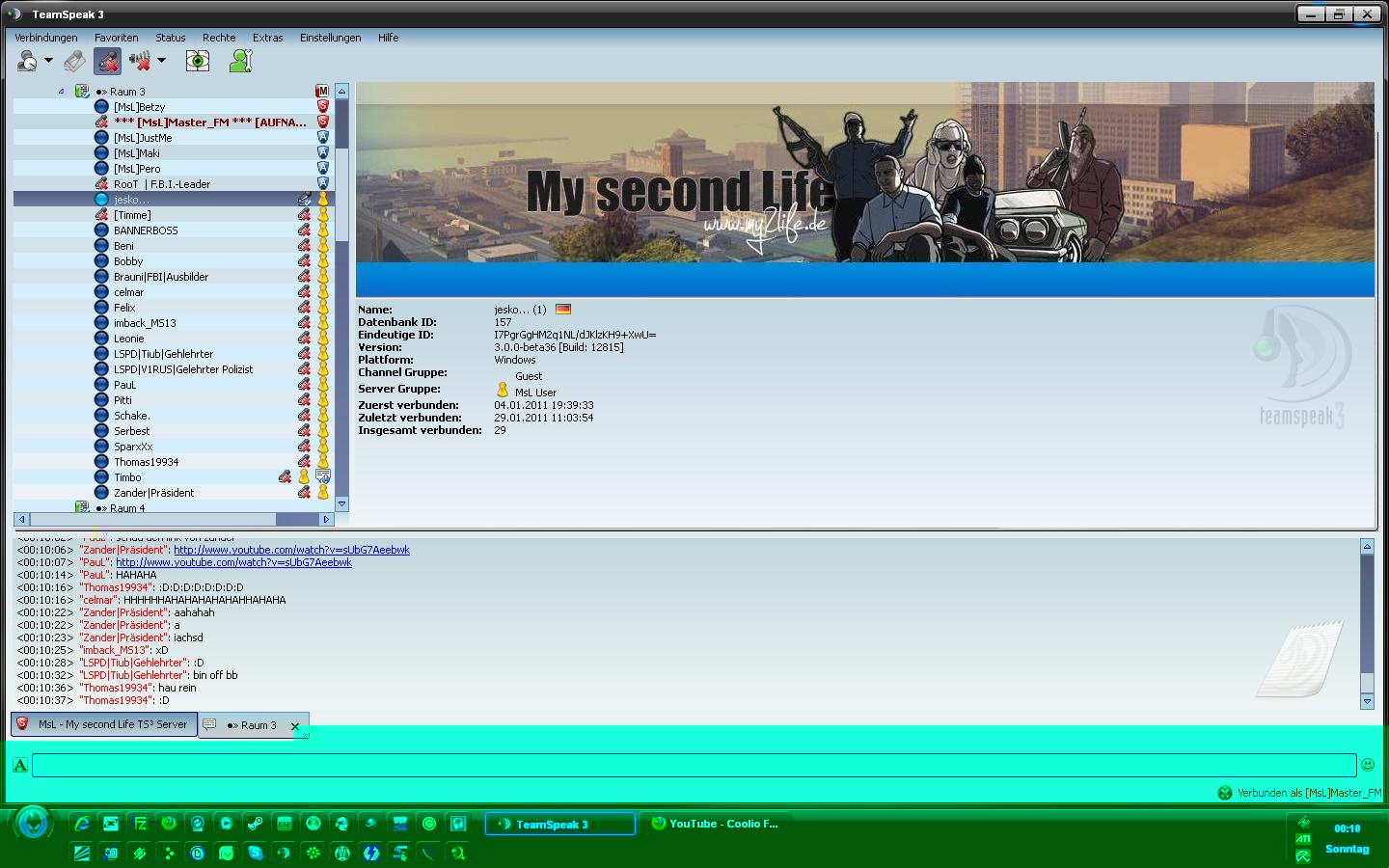Click channel tree horizontal scroll left arrow

[21, 519]
